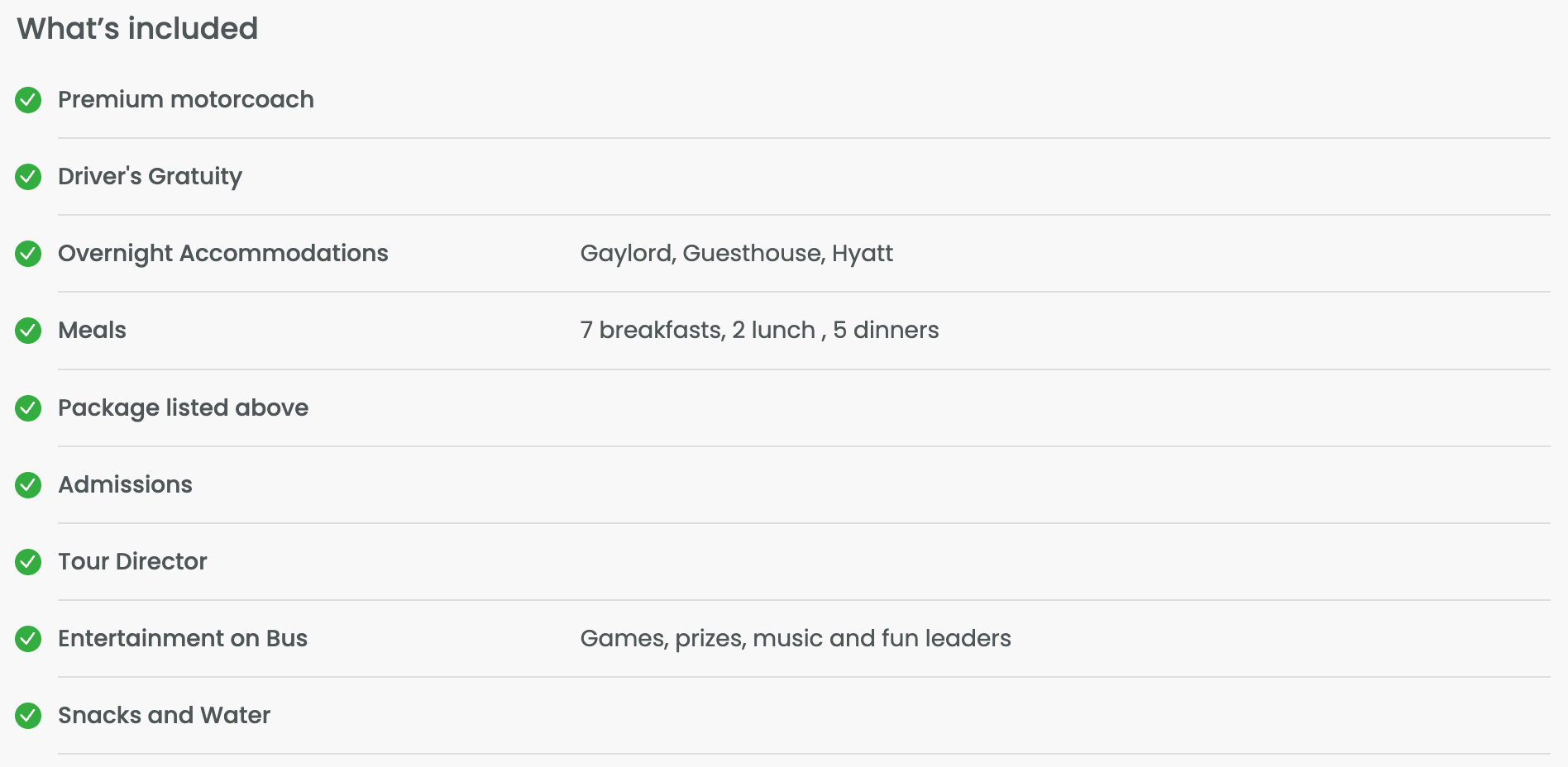The height and width of the screenshot is (767, 1568).
Task: Click the checkmark icon next to Driver's Gratuity
Action: point(28,177)
